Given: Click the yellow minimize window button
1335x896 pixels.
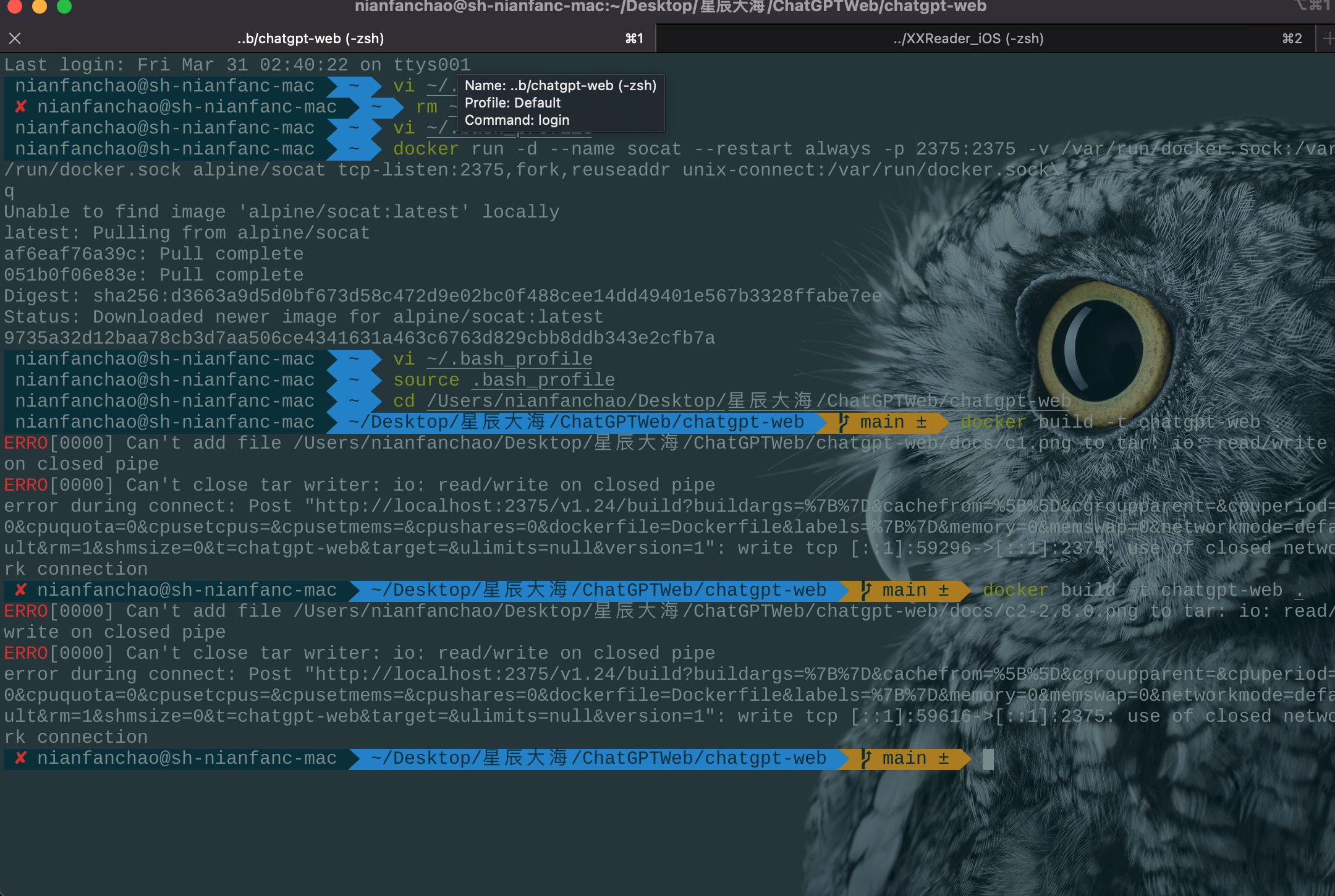Looking at the screenshot, I should tap(40, 6).
